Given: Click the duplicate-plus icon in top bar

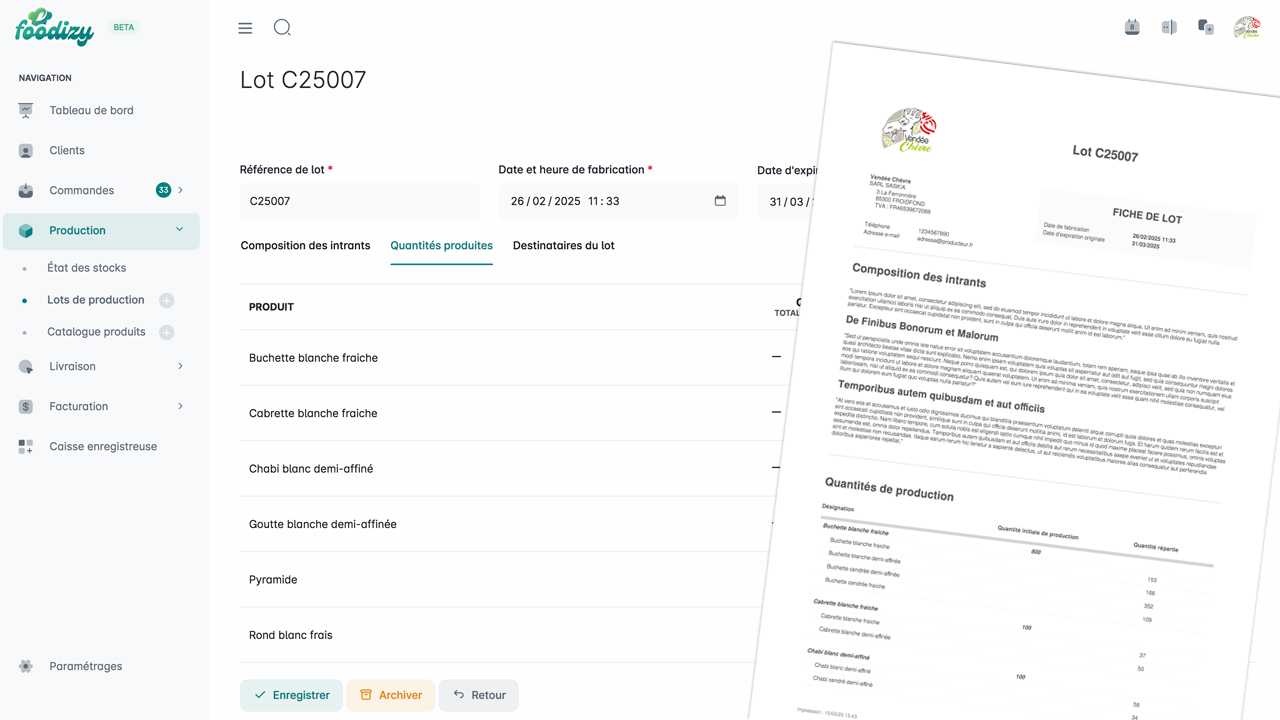Looking at the screenshot, I should pos(1206,28).
